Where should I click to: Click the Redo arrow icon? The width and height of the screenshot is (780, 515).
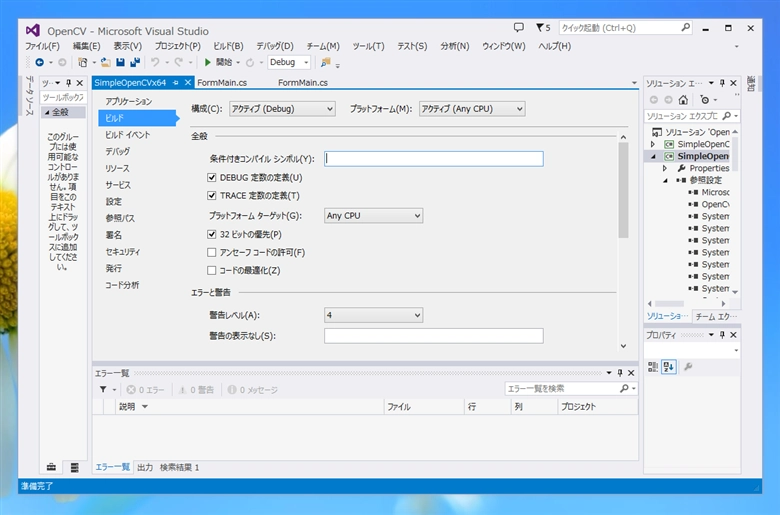point(178,62)
